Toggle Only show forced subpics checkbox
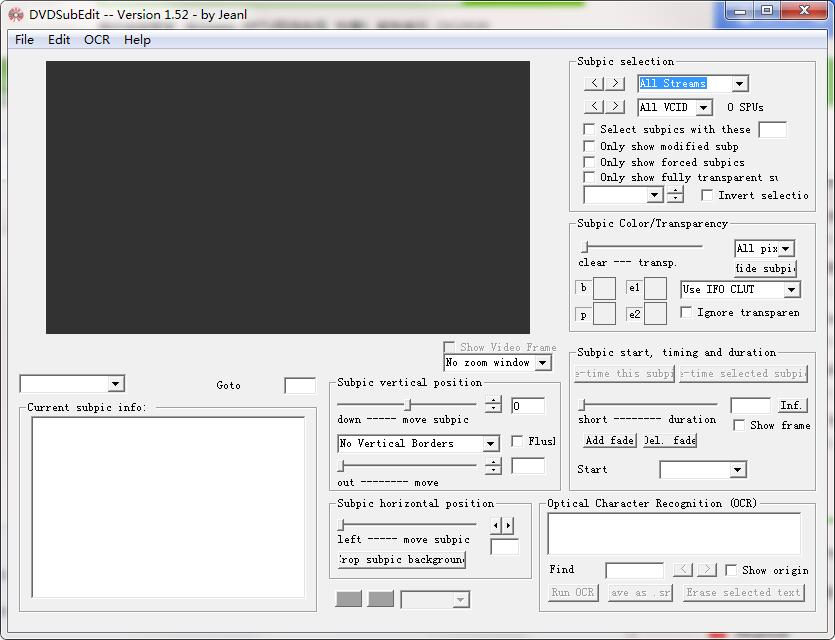835x640 pixels. pos(589,162)
